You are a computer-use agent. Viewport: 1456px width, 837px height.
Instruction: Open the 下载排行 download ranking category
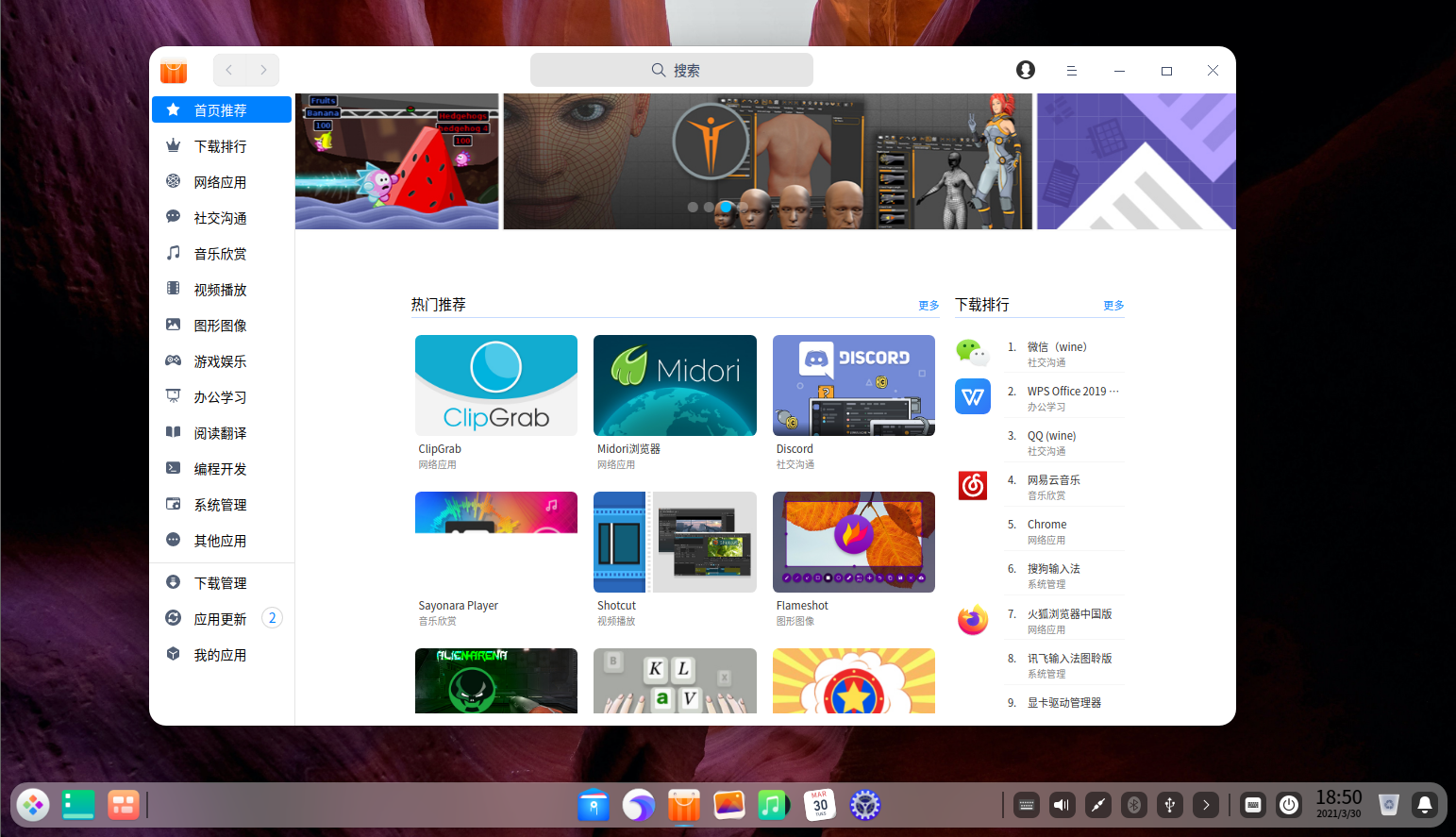(222, 146)
